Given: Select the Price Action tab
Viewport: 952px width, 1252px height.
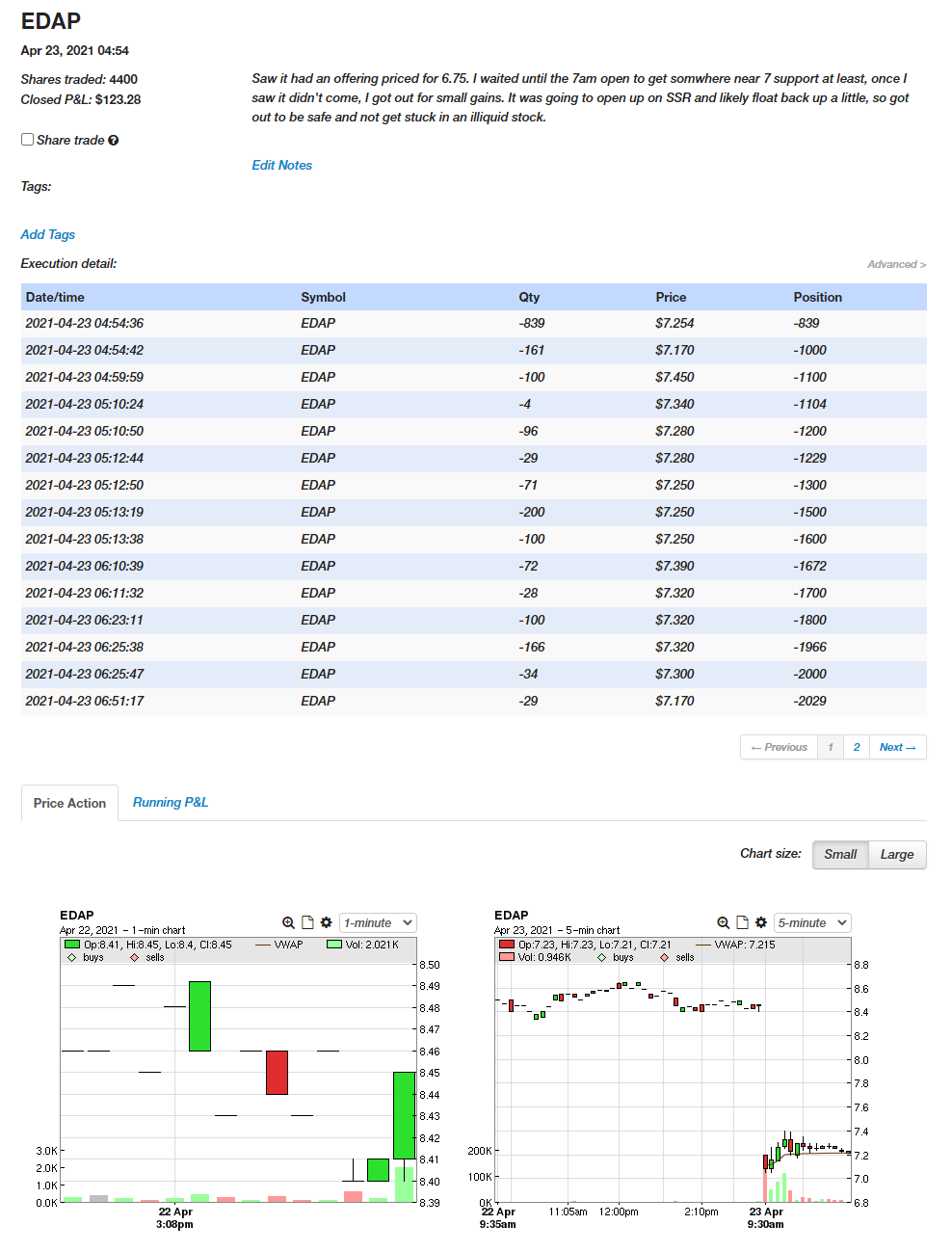Looking at the screenshot, I should point(69,803).
